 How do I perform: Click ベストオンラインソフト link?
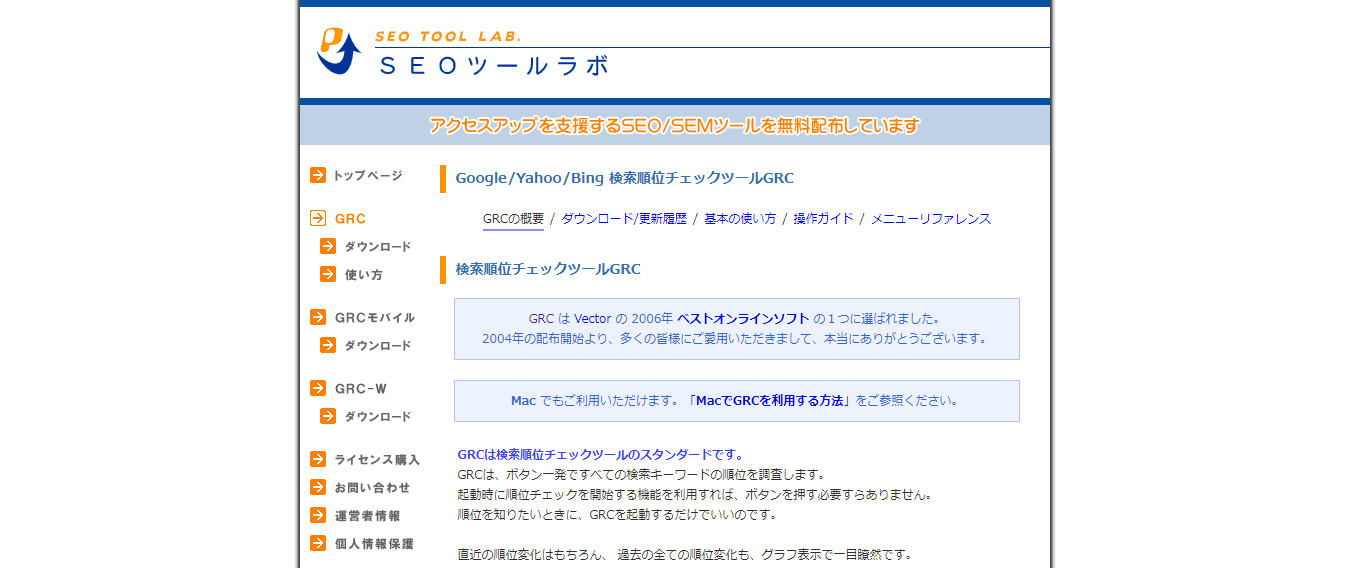point(743,318)
